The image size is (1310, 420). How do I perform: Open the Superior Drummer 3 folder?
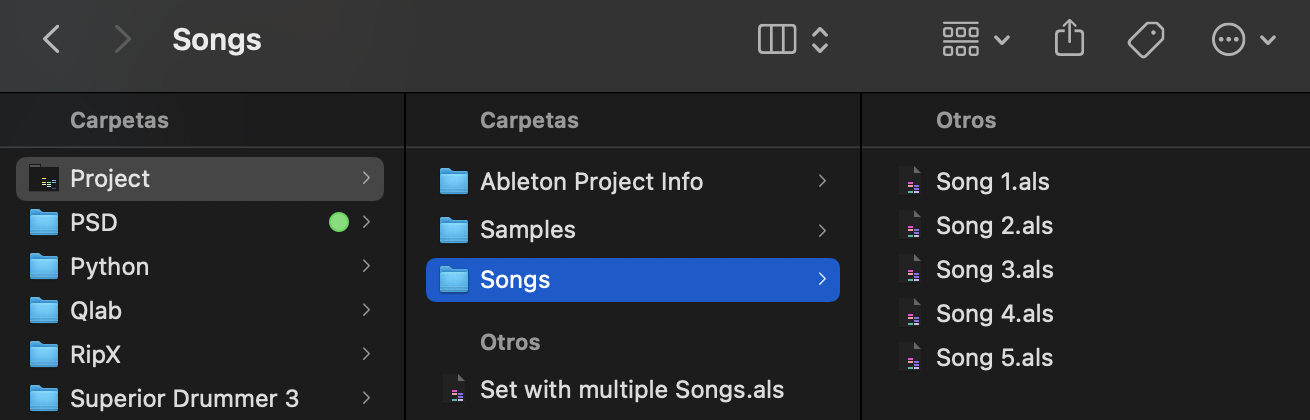coord(184,398)
